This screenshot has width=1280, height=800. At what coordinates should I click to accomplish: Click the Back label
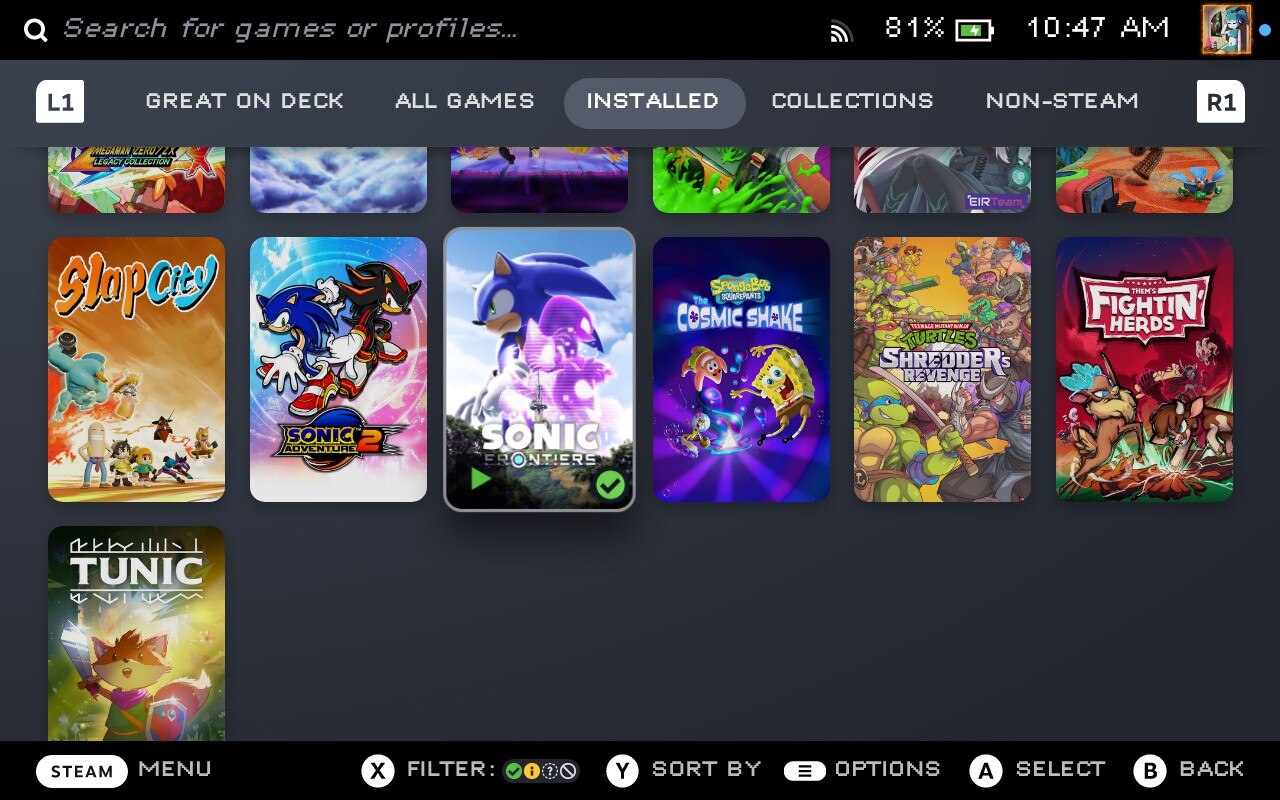(1212, 769)
